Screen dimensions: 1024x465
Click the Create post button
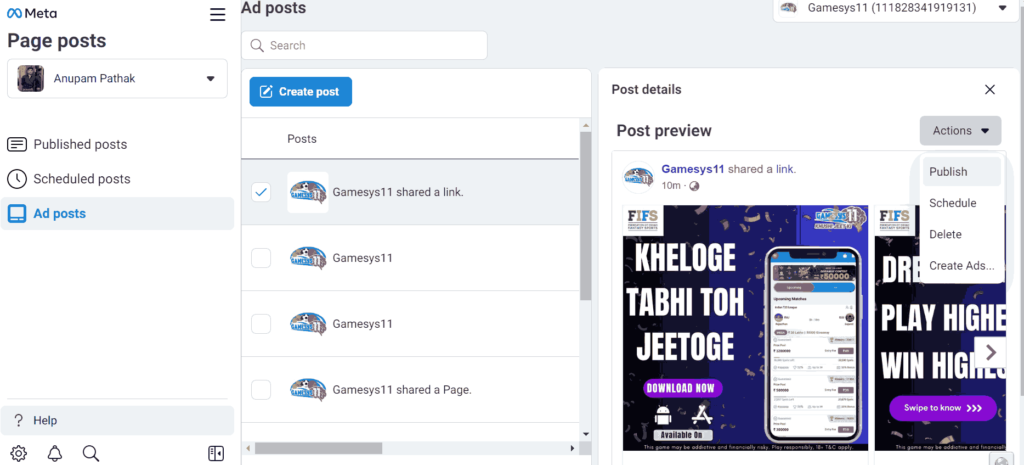[300, 91]
